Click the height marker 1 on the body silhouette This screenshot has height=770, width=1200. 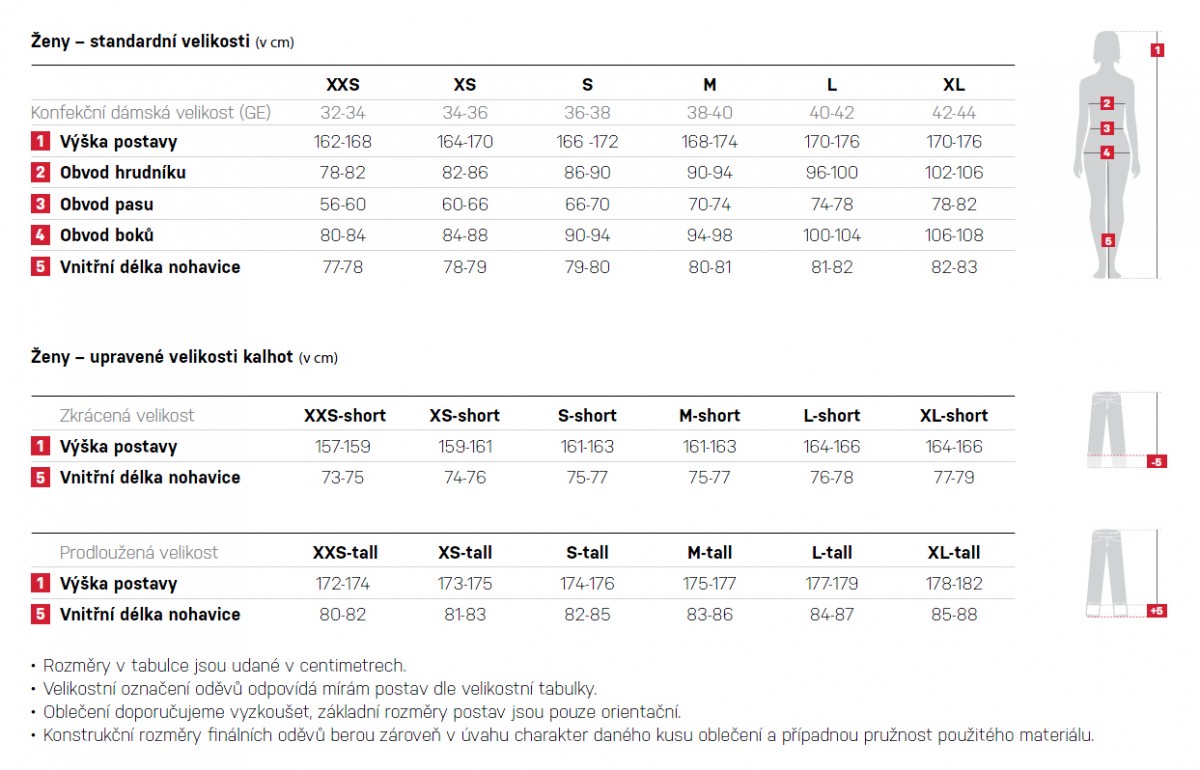[x=1157, y=49]
